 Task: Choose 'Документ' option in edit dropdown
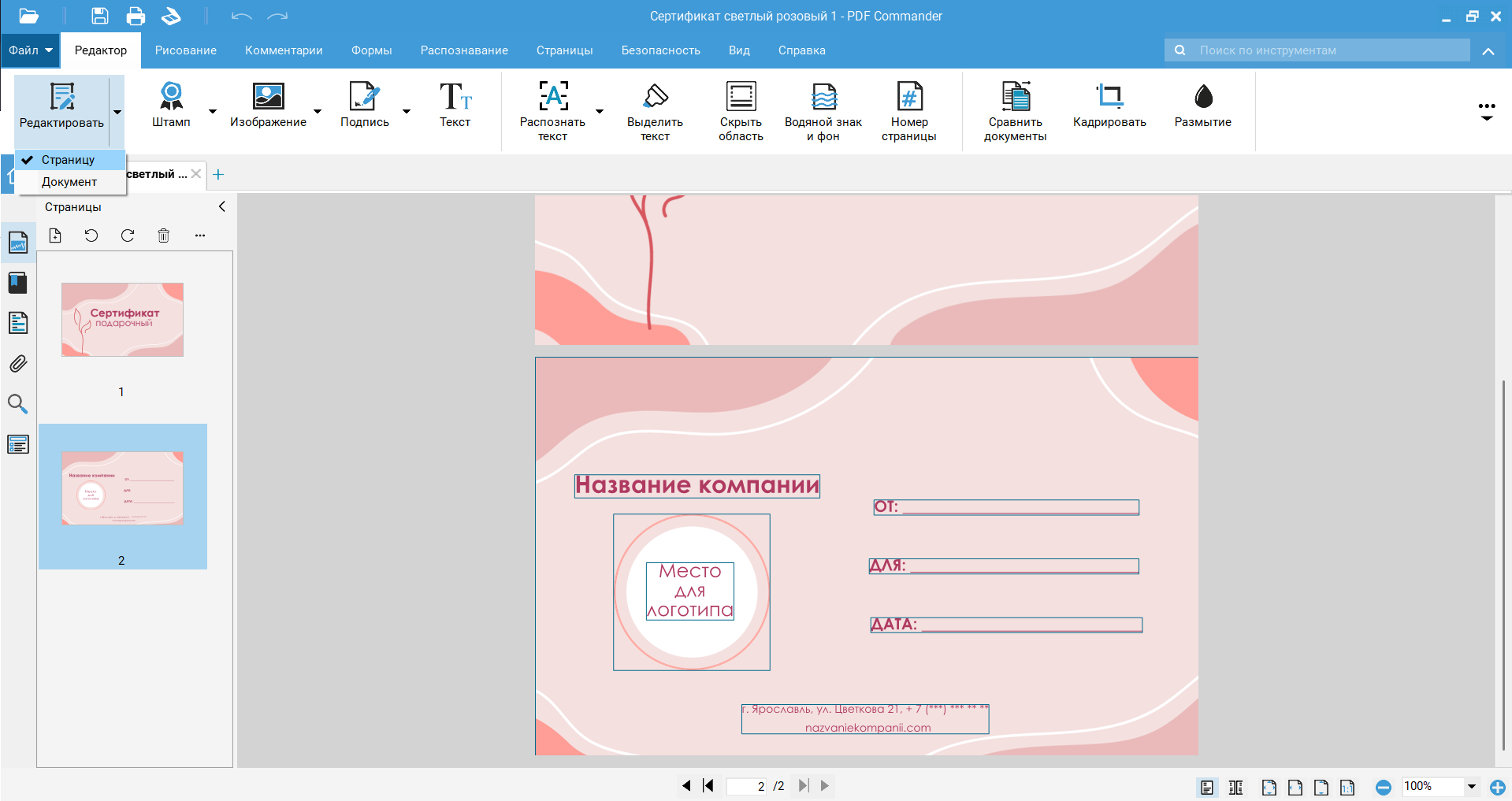pyautogui.click(x=69, y=182)
